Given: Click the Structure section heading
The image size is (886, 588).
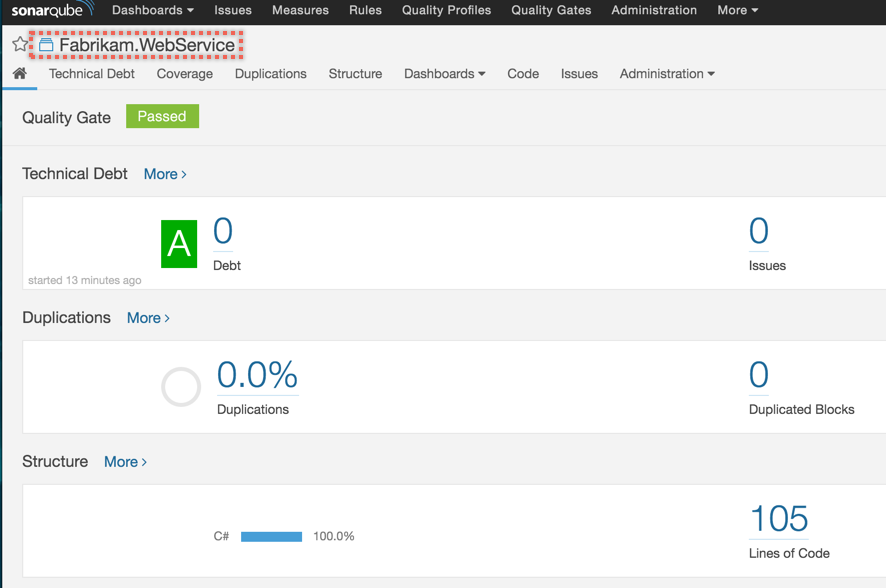Looking at the screenshot, I should click(x=55, y=461).
